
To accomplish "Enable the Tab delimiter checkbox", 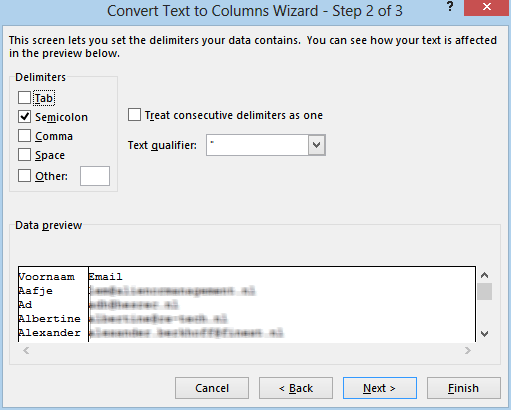I will 24,98.
